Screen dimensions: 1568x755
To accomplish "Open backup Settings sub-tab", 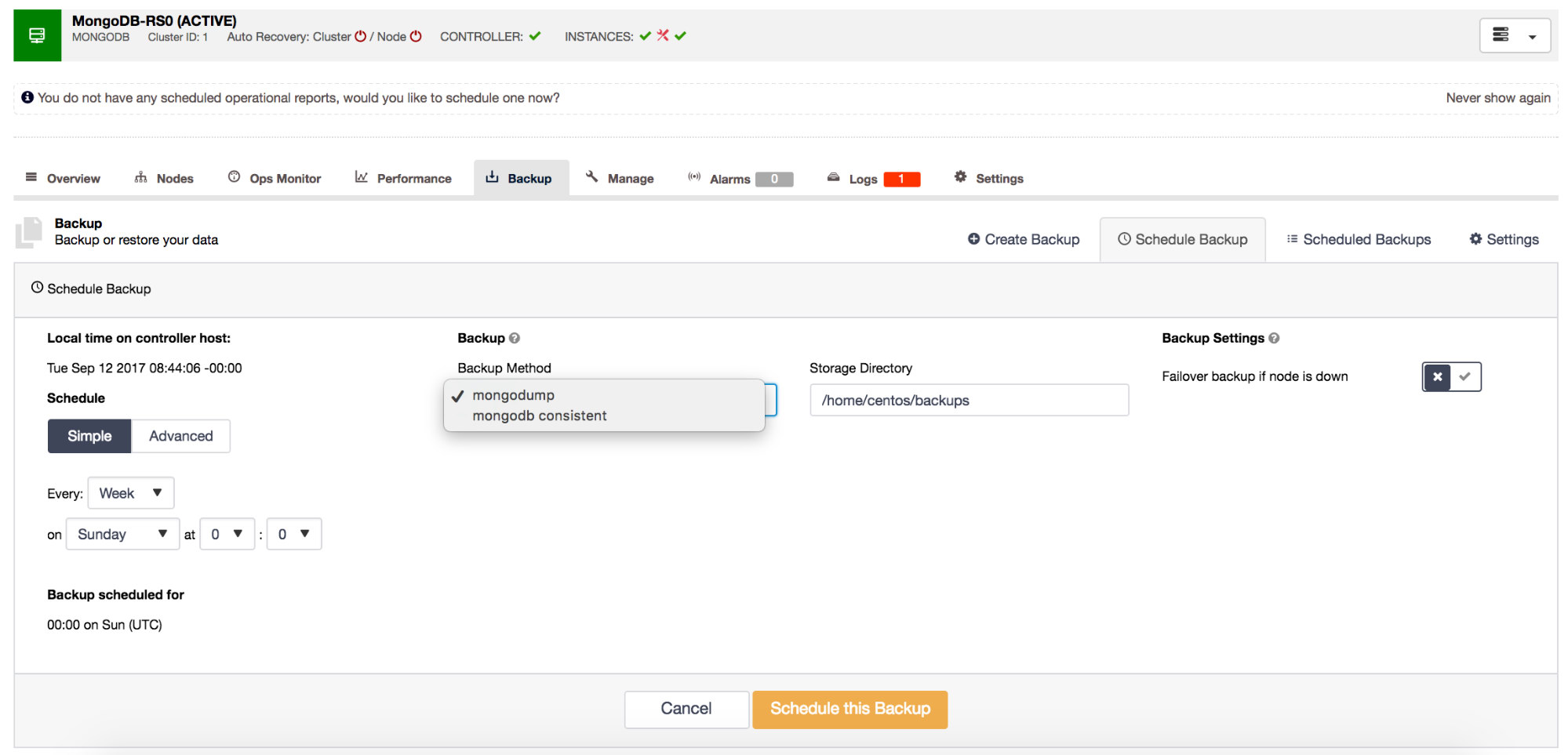I will [x=1504, y=239].
